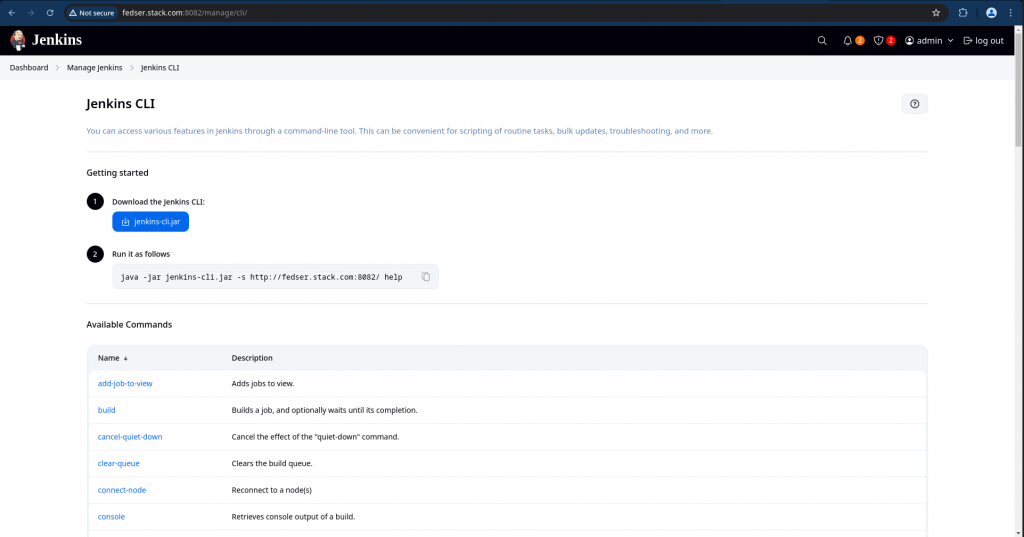Image resolution: width=1024 pixels, height=537 pixels.
Task: Click the Jenkins logo in header
Action: point(46,40)
